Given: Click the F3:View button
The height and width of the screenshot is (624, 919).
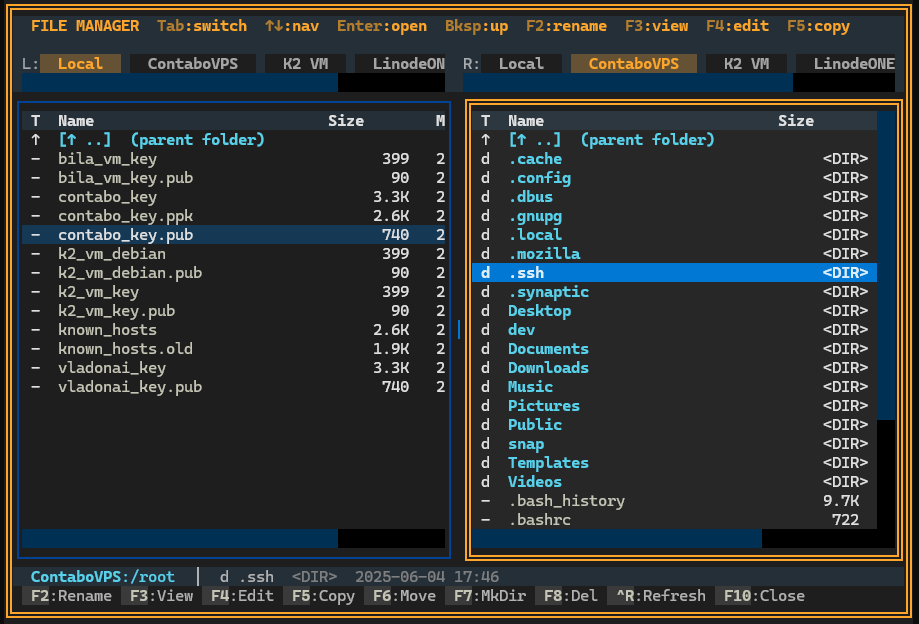Looking at the screenshot, I should (158, 596).
